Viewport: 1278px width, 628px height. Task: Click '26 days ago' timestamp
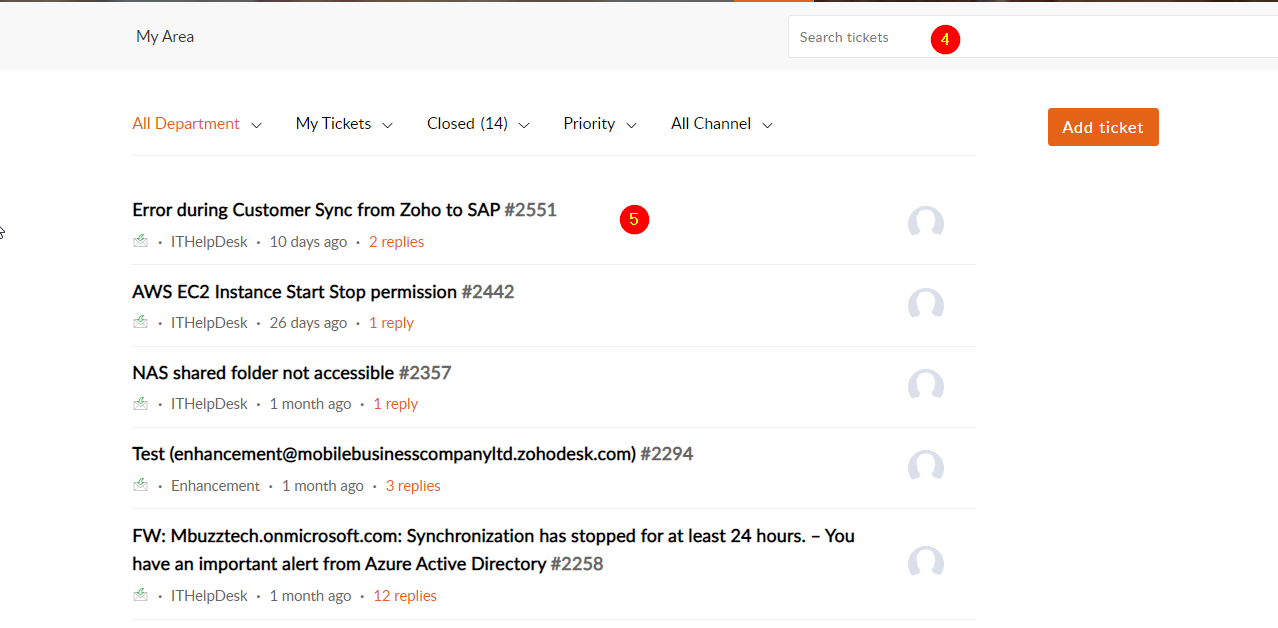(308, 323)
